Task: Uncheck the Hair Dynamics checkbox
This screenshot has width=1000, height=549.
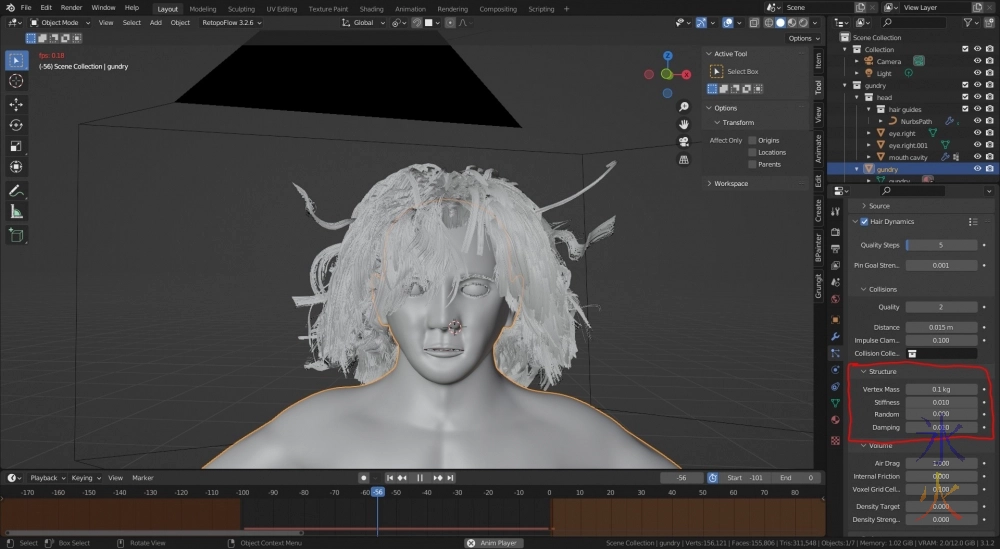Action: tap(864, 221)
